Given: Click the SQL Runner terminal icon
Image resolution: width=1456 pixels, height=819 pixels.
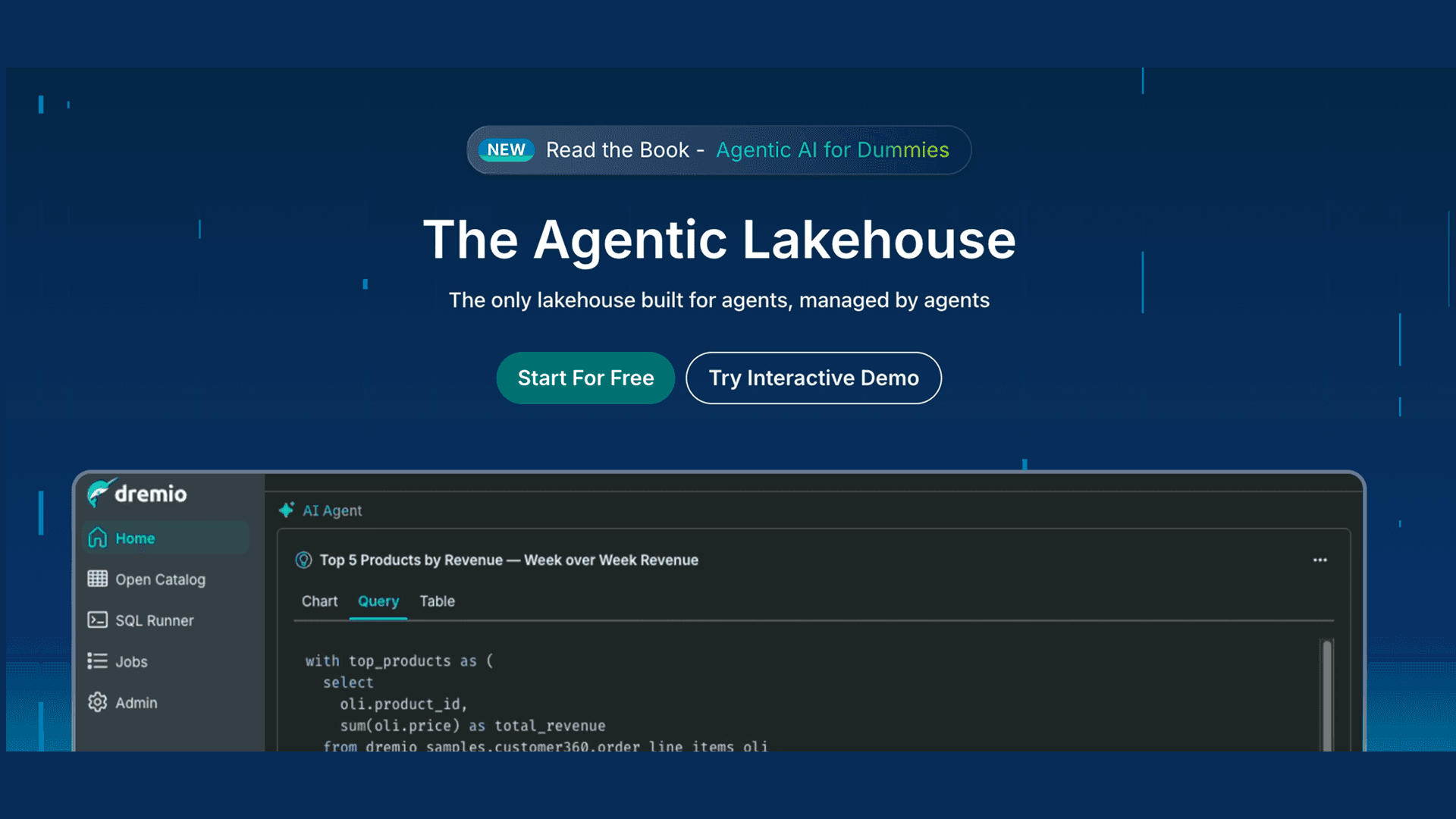Looking at the screenshot, I should point(98,620).
